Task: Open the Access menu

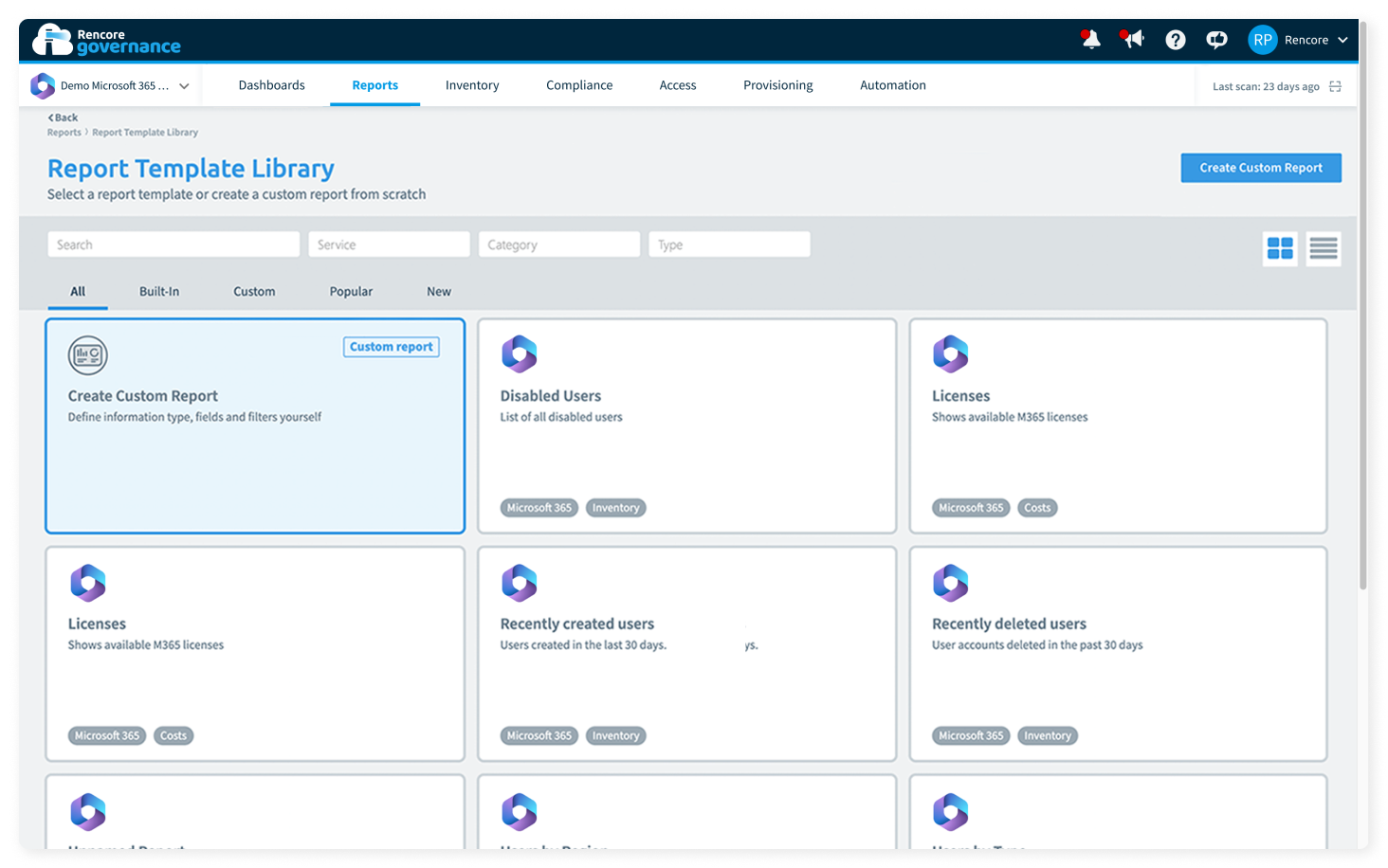Action: (x=678, y=85)
